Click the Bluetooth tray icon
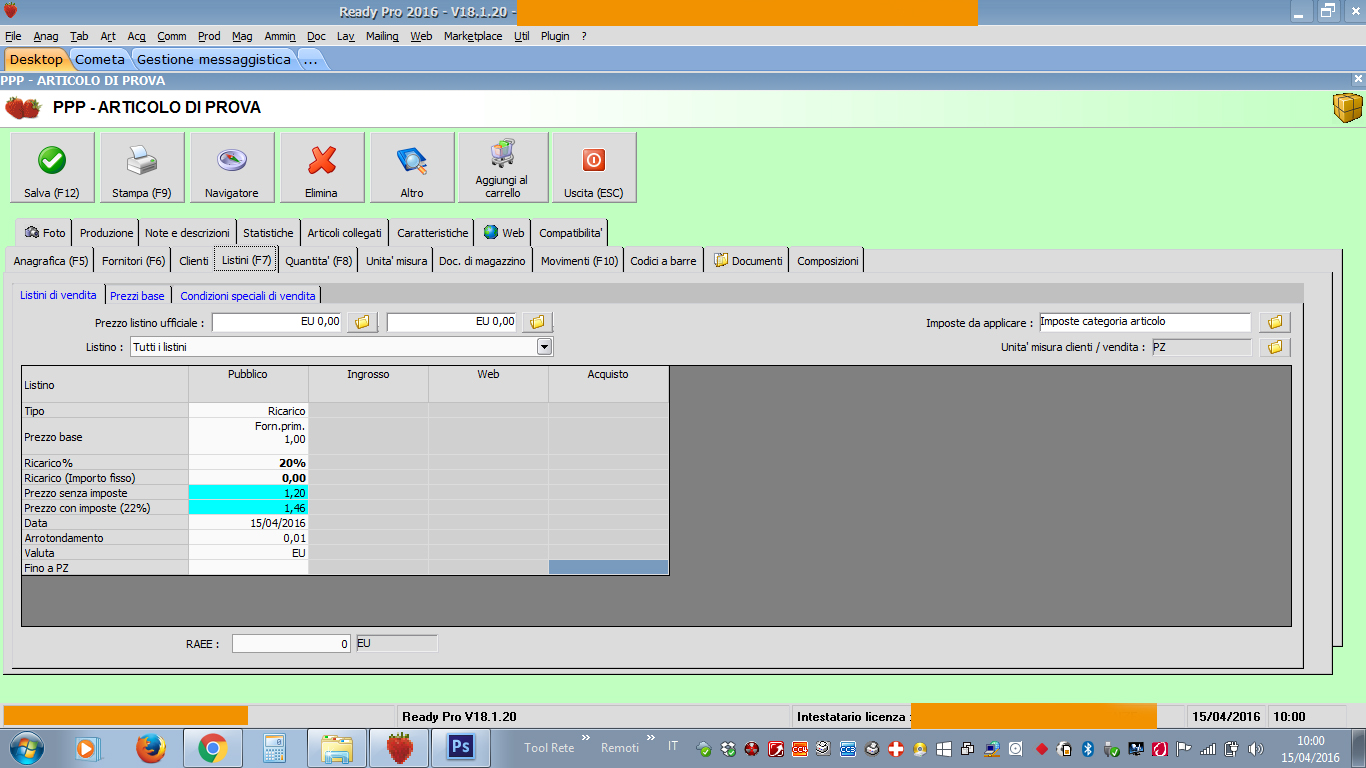1366x768 pixels. click(x=1088, y=748)
